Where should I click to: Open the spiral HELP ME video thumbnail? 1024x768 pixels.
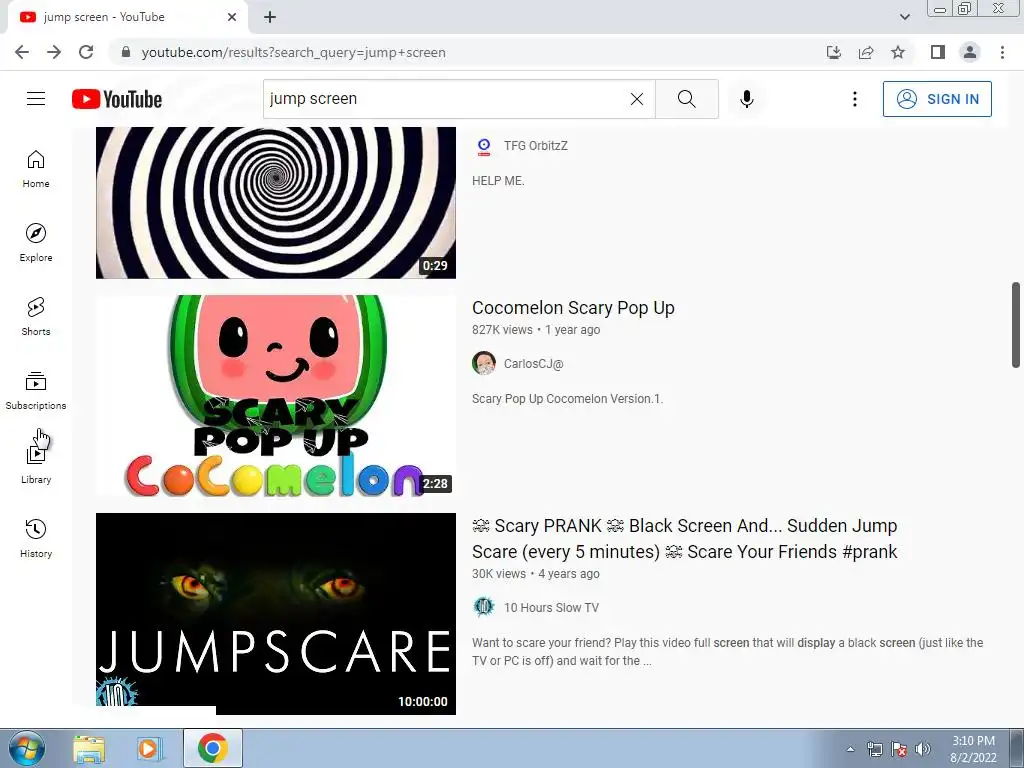[x=276, y=202]
